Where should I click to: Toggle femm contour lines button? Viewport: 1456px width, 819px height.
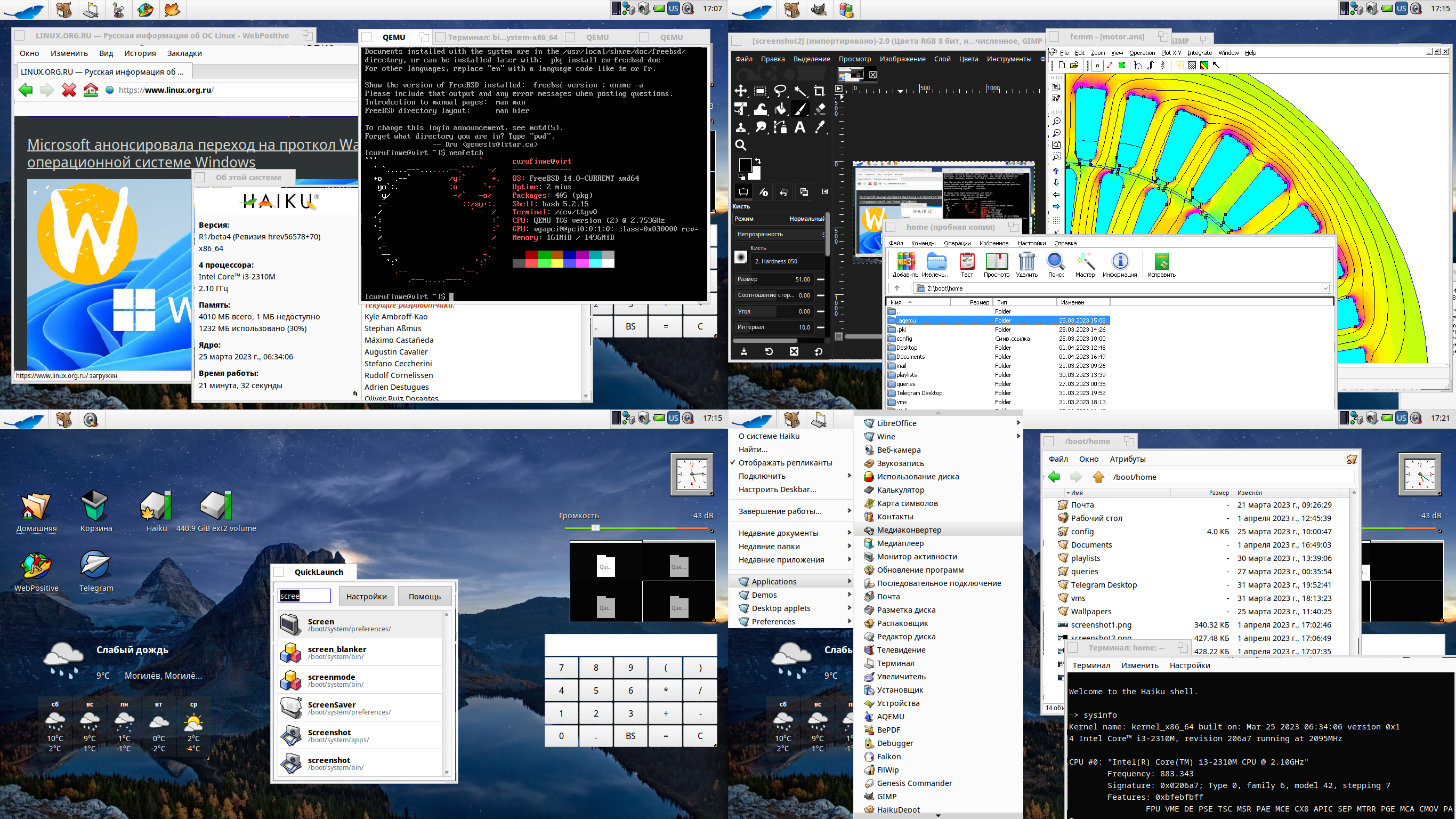1192,66
